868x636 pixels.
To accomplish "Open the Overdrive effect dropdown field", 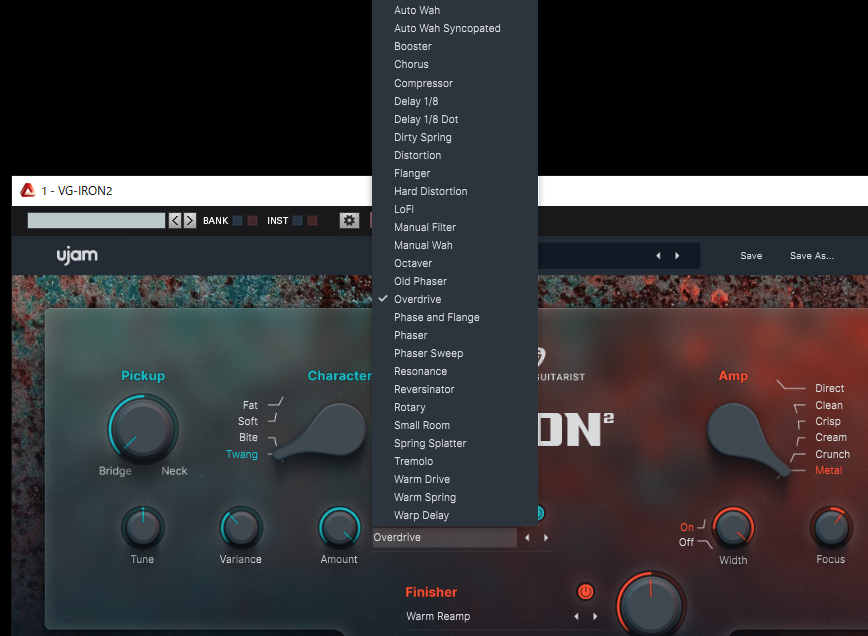I will click(445, 537).
